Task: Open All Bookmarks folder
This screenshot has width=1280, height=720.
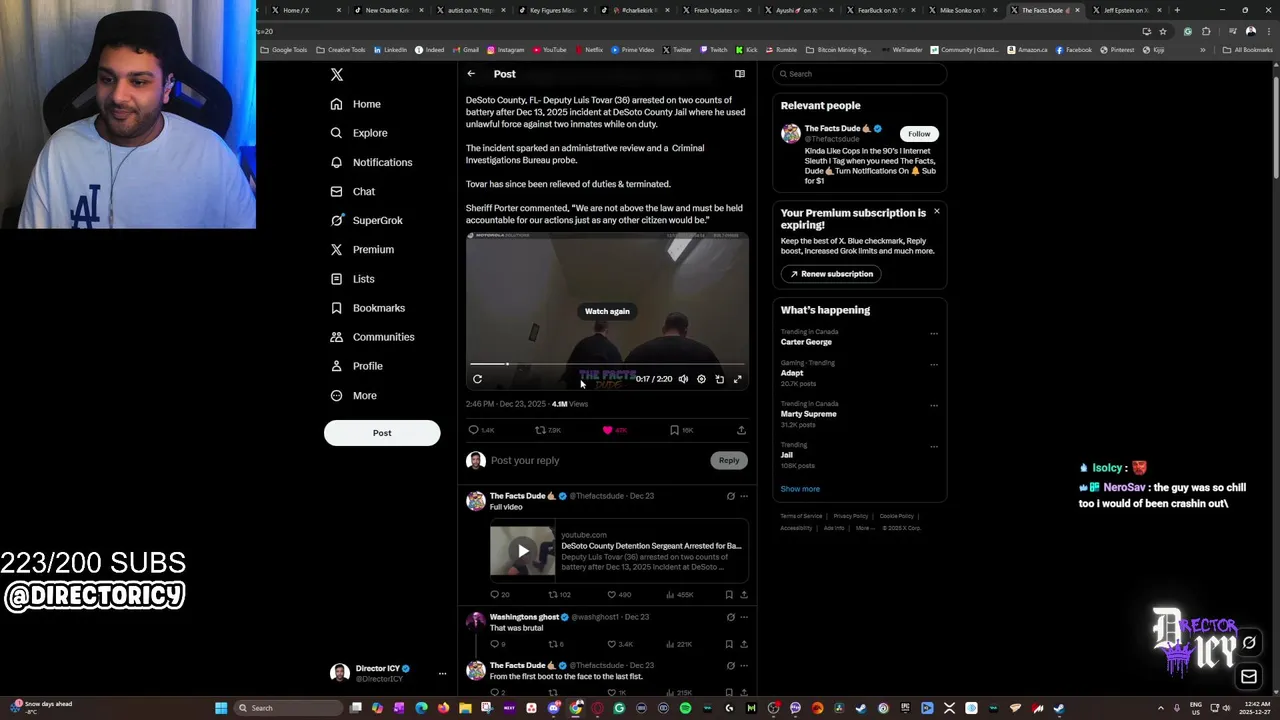Action: 1248,50
